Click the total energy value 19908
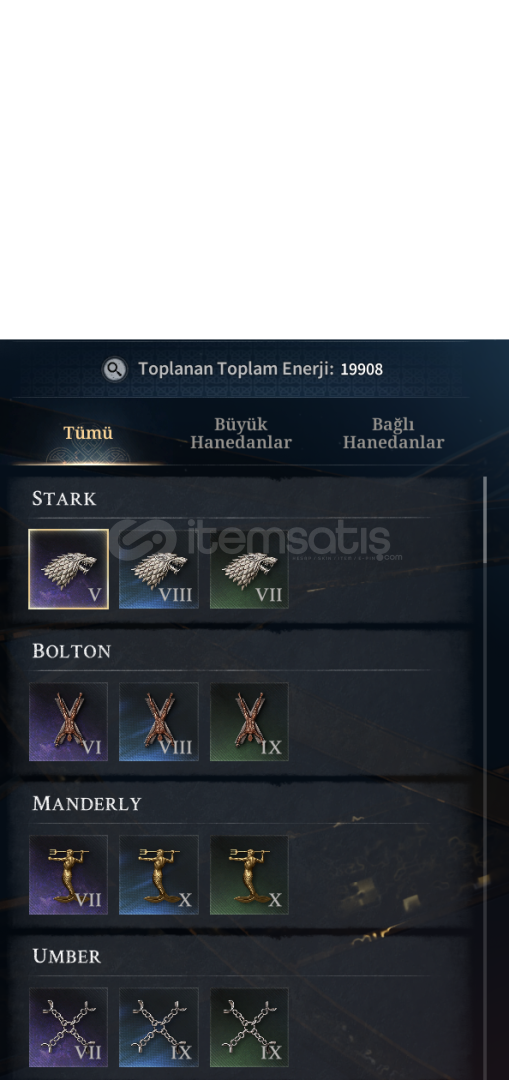 pyautogui.click(x=362, y=369)
